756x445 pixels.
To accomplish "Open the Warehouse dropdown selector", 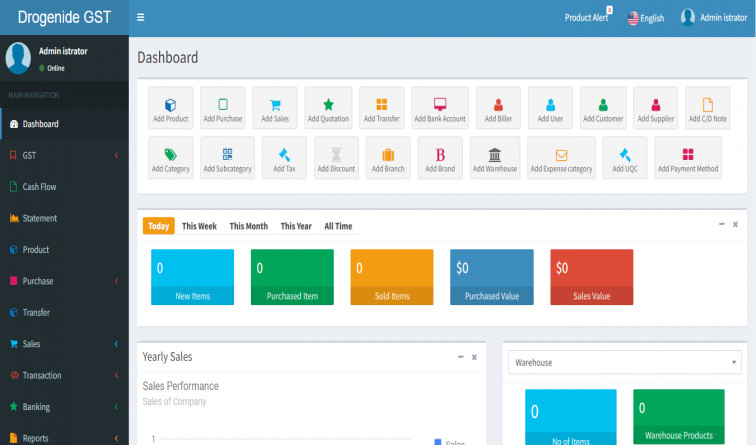I will pyautogui.click(x=624, y=362).
